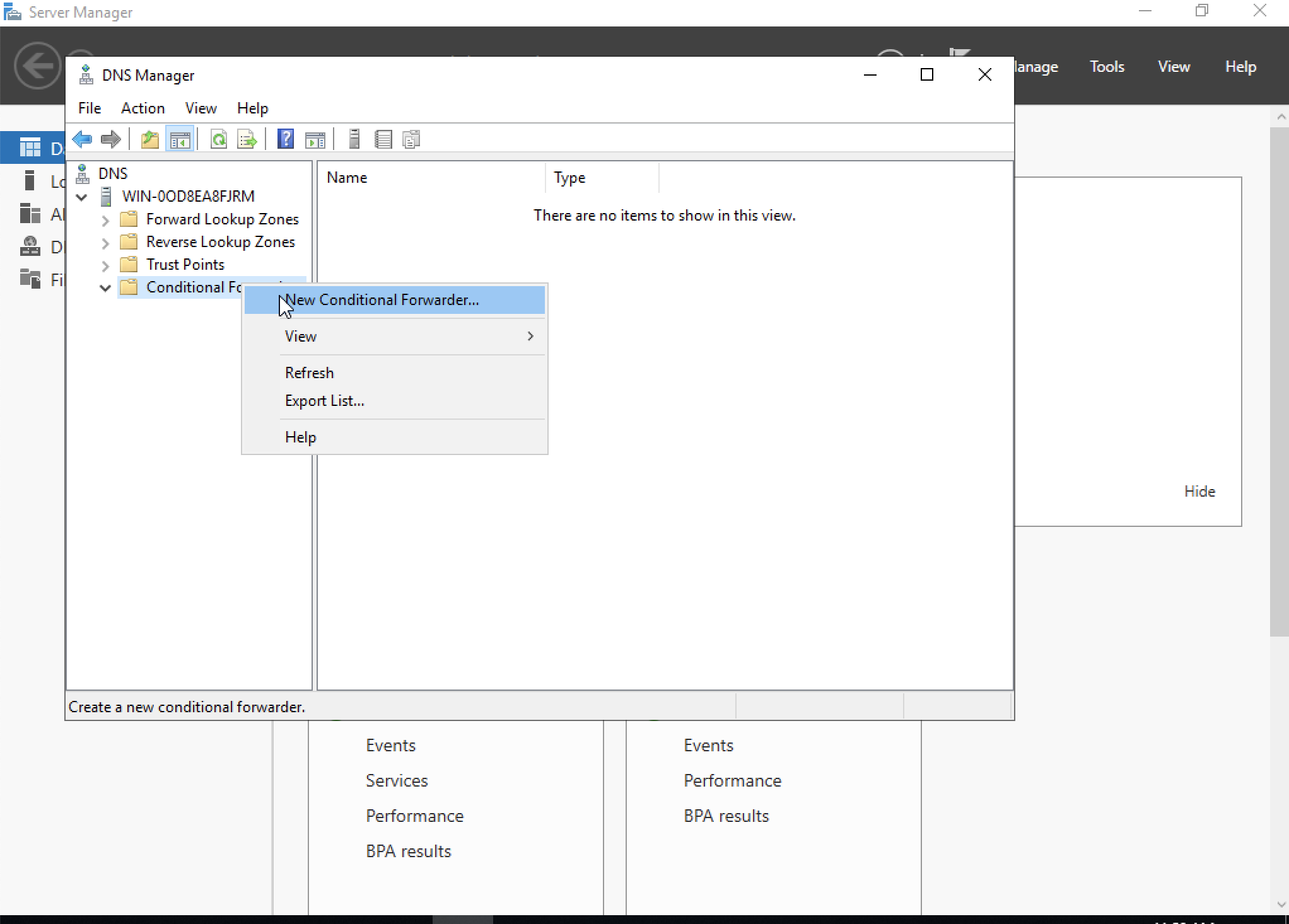This screenshot has height=924, width=1289.
Task: Toggle Show/Hide Action Pane toolbar icon
Action: [315, 139]
